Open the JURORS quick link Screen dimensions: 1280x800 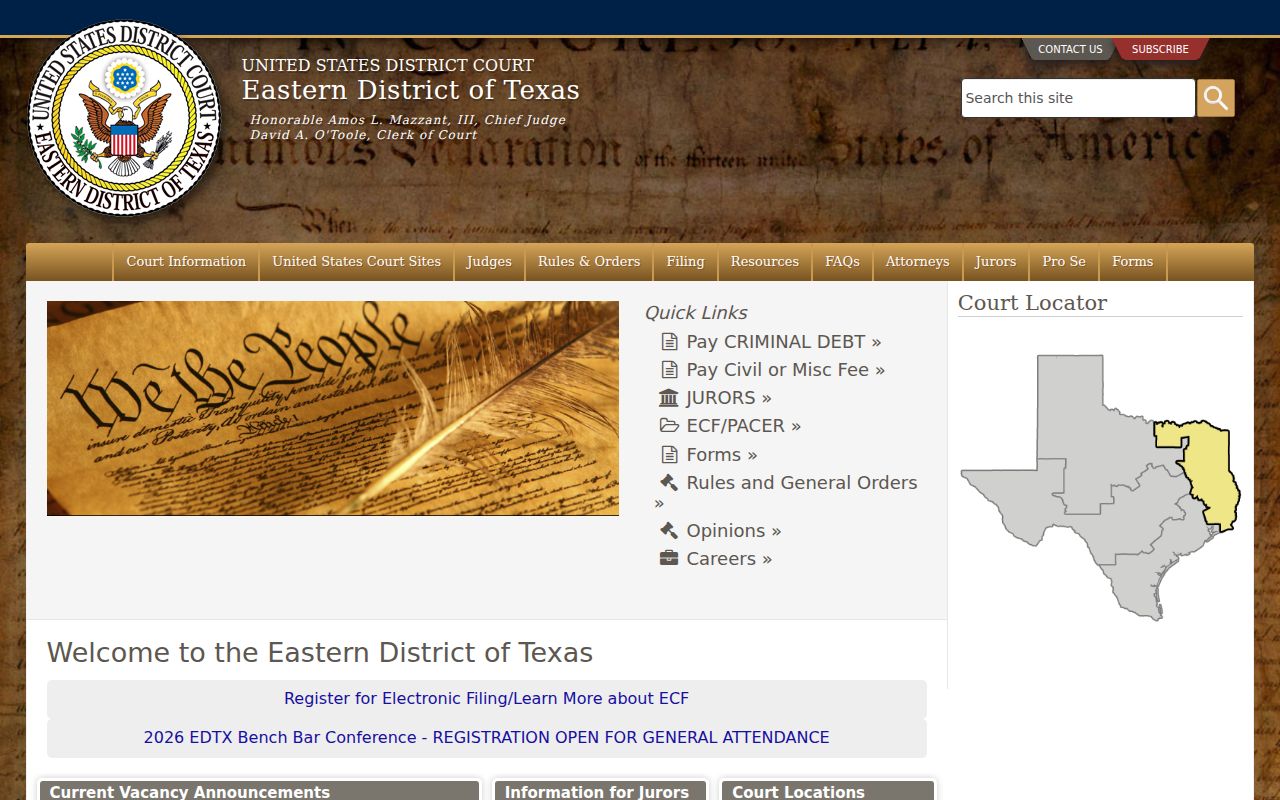[x=729, y=398]
